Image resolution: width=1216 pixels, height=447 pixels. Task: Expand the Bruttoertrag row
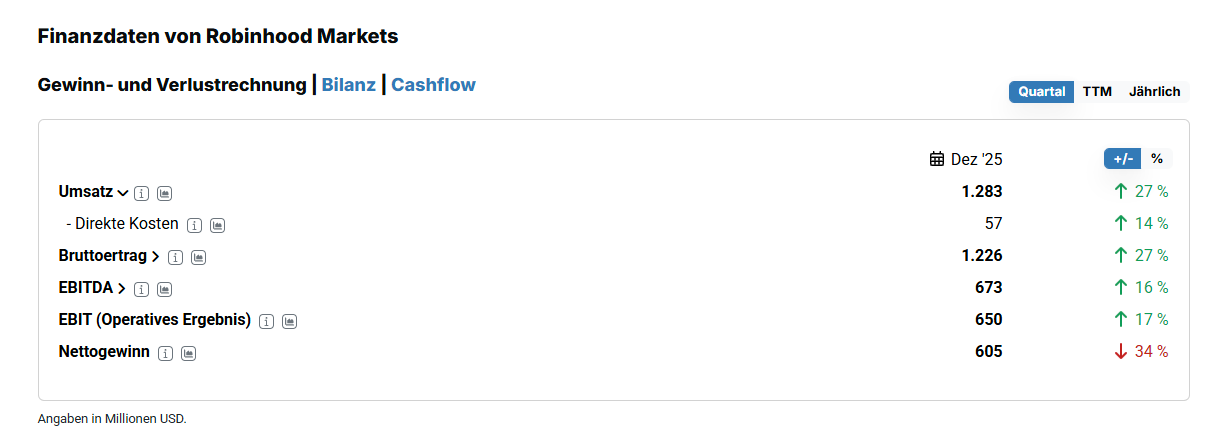[156, 257]
